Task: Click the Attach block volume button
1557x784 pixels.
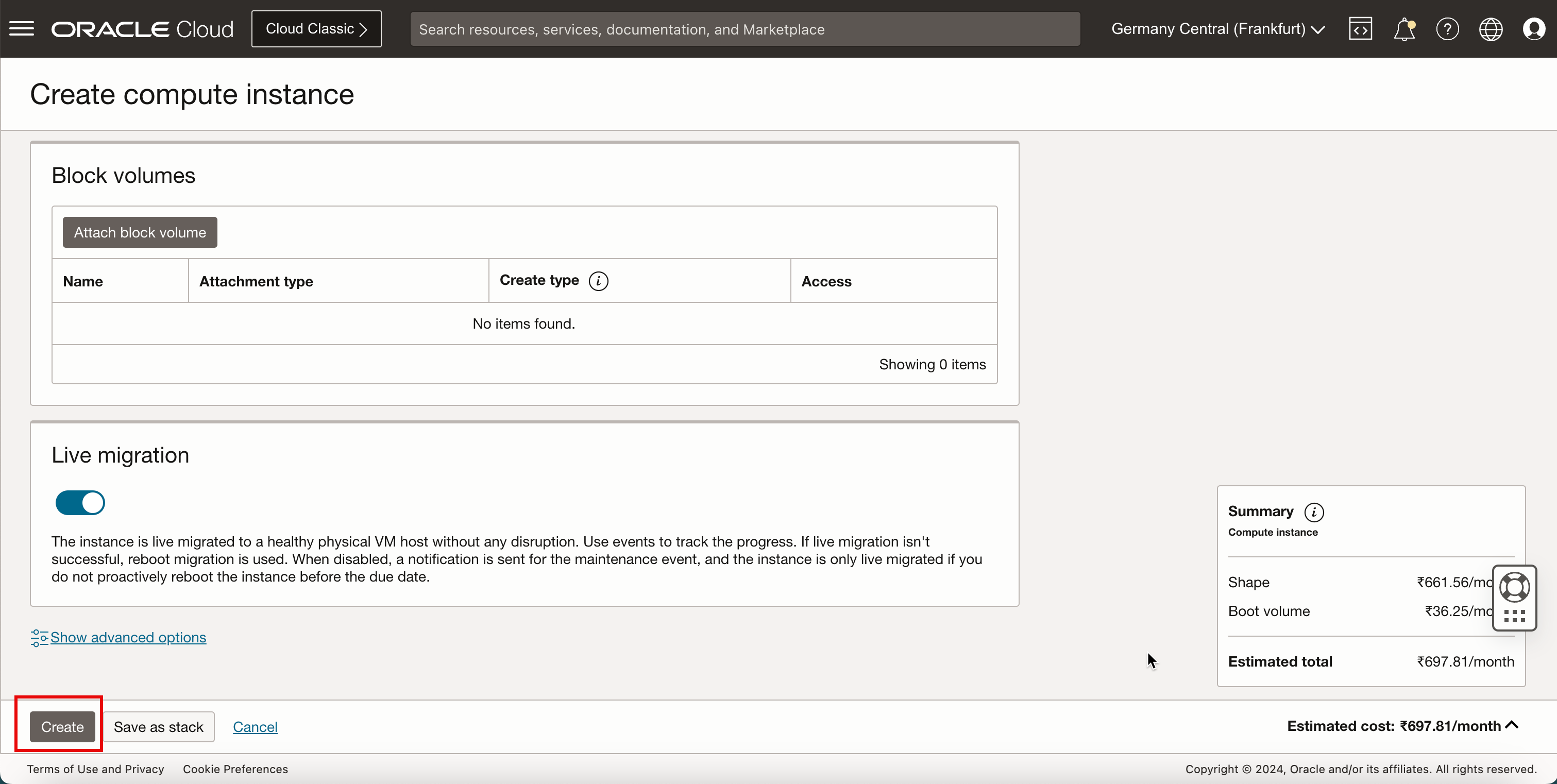Action: click(x=140, y=233)
